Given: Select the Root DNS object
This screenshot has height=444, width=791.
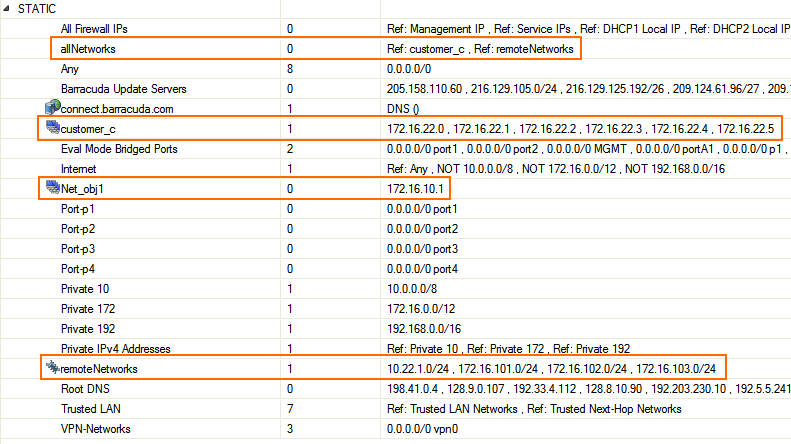Looking at the screenshot, I should pos(85,389).
